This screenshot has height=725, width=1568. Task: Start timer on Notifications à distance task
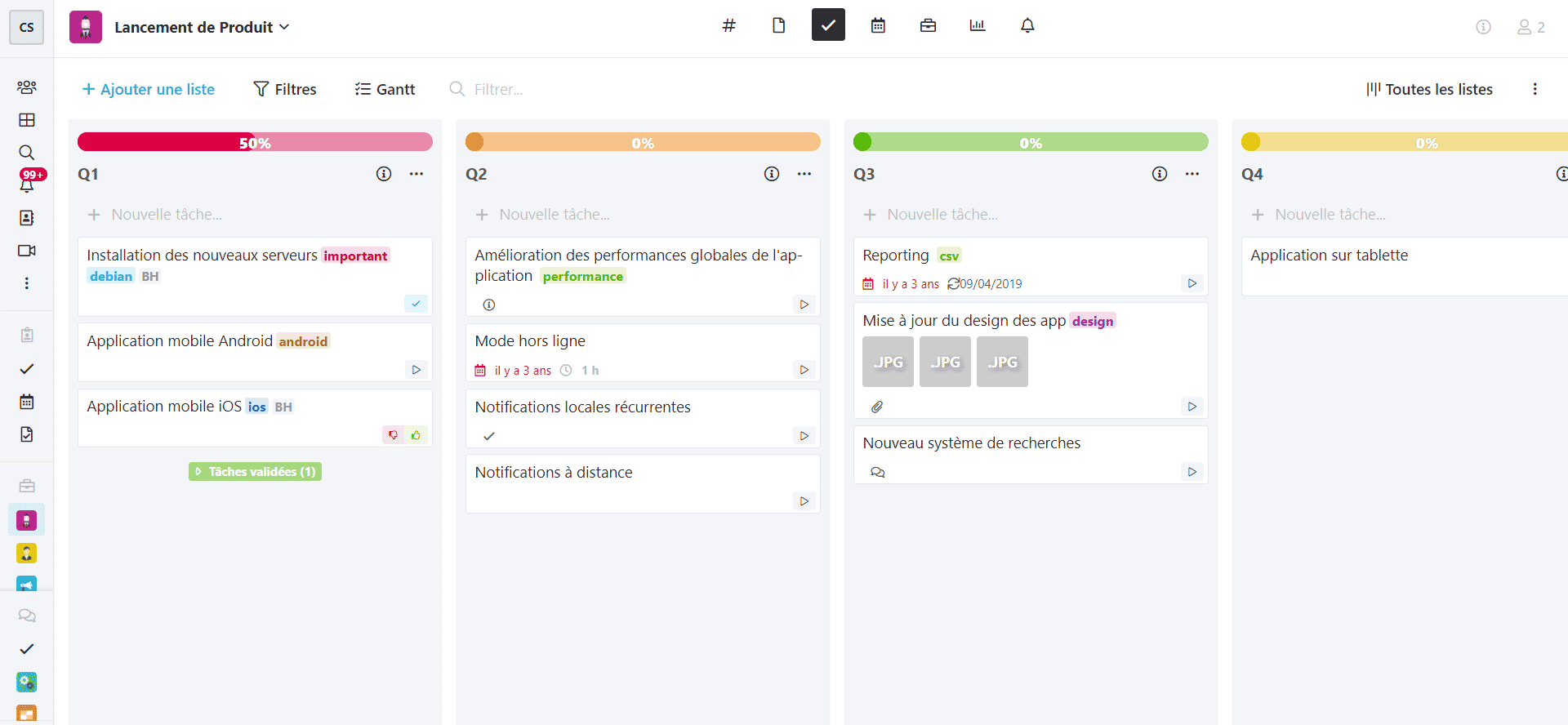(x=804, y=501)
